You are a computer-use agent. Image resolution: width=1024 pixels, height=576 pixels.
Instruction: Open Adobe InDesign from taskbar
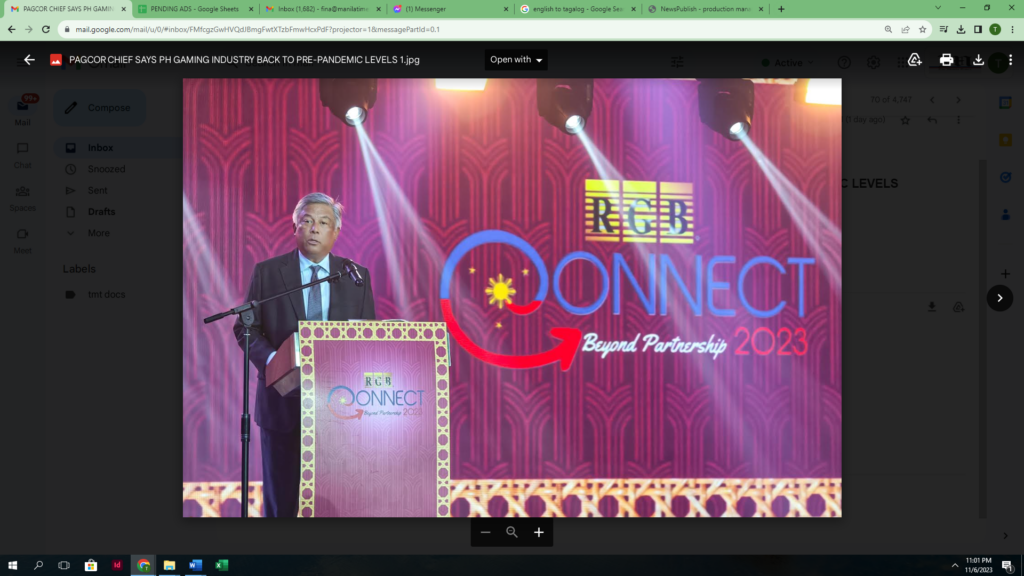[117, 565]
